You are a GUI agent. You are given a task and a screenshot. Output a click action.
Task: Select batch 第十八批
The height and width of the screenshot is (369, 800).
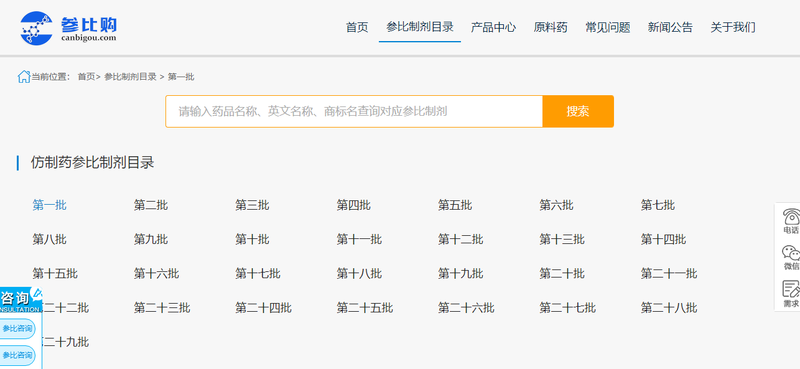[359, 274]
